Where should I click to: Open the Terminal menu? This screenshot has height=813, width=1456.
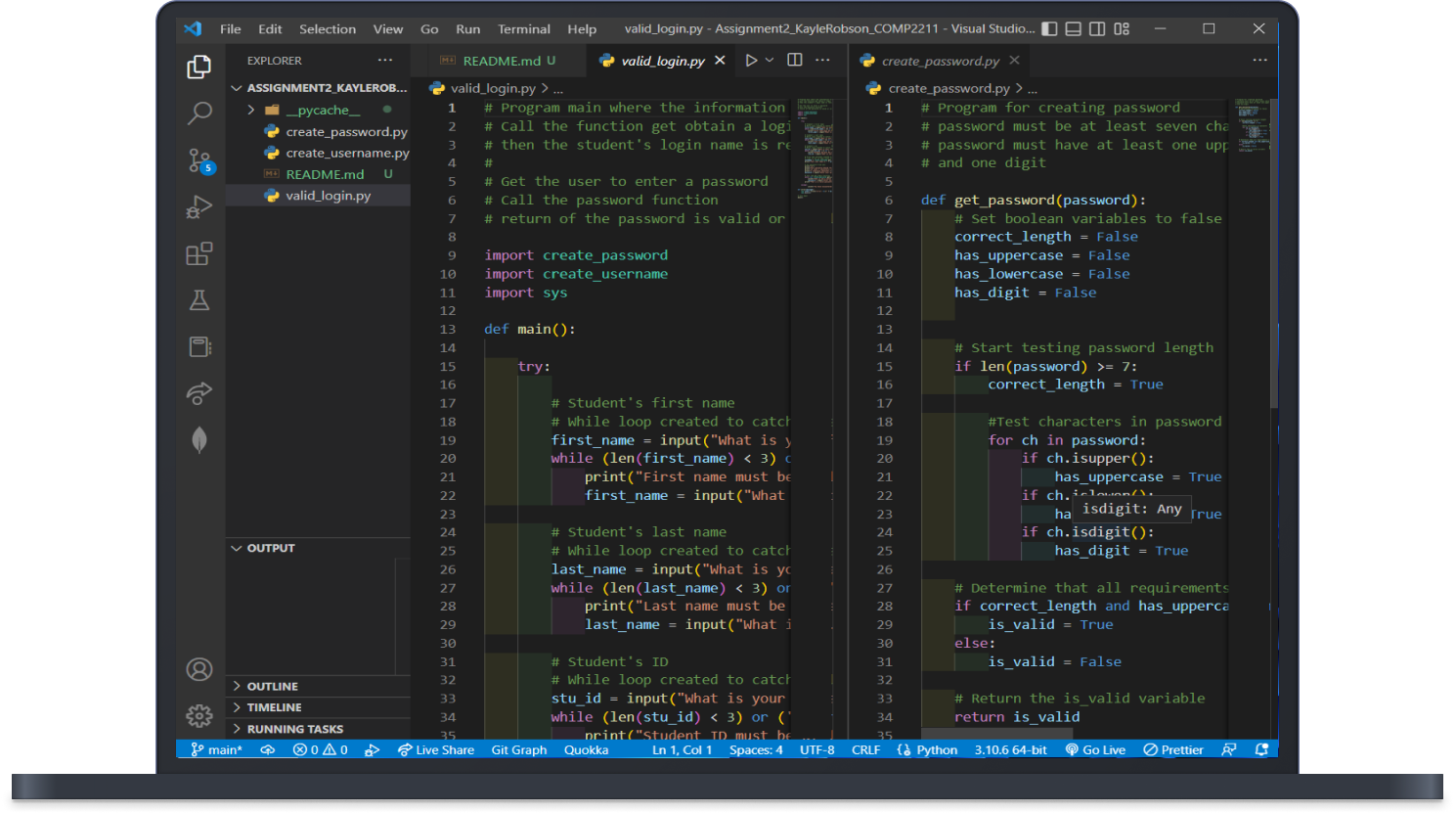(x=523, y=29)
